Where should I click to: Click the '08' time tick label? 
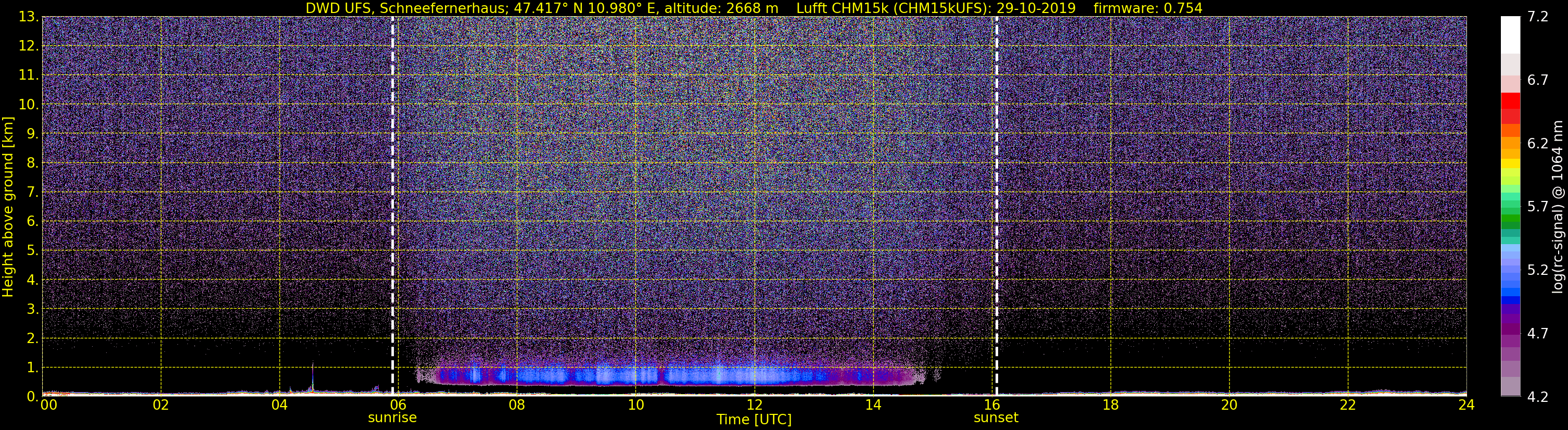click(517, 404)
